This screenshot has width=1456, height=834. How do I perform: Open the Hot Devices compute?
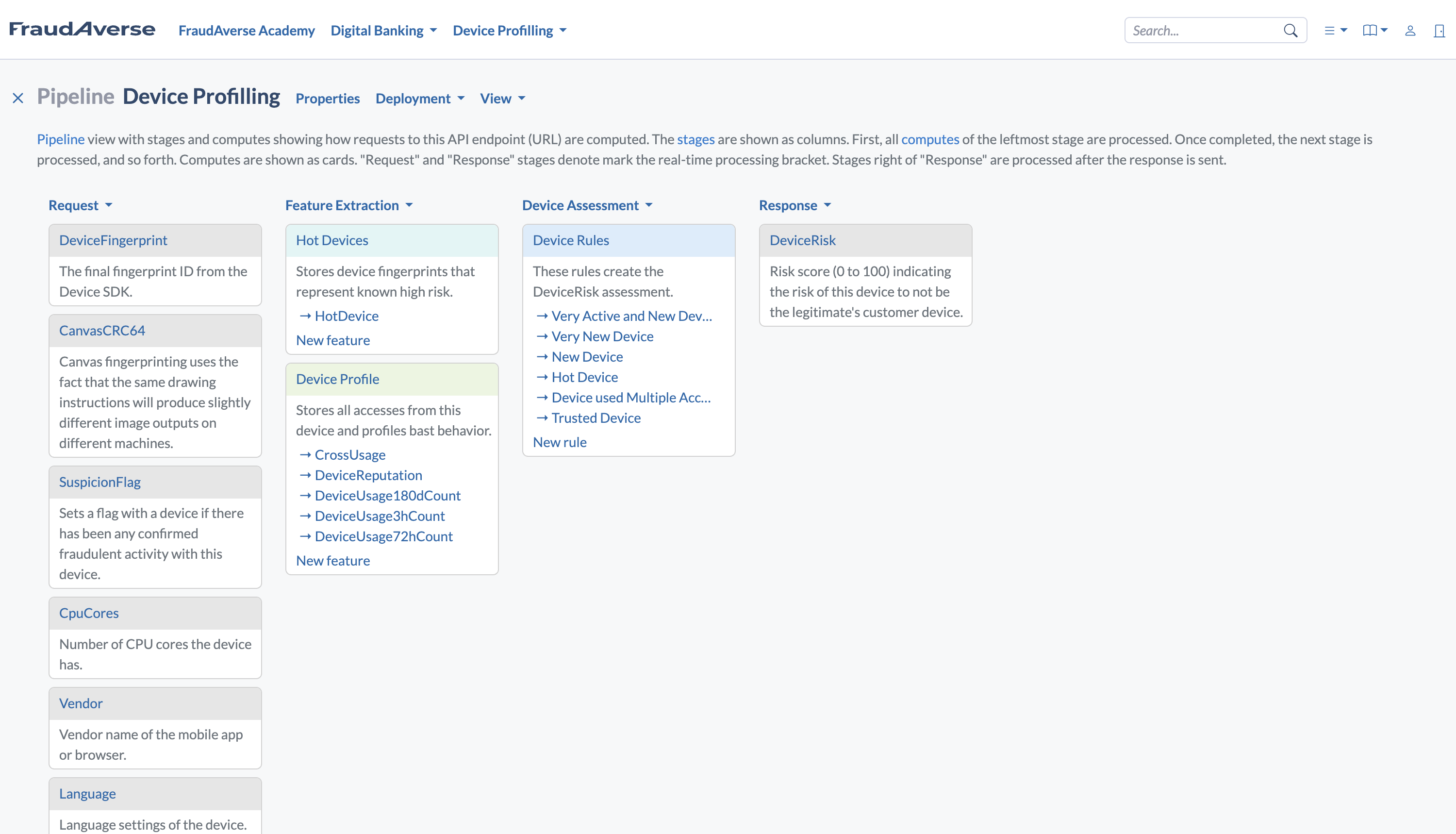click(332, 240)
